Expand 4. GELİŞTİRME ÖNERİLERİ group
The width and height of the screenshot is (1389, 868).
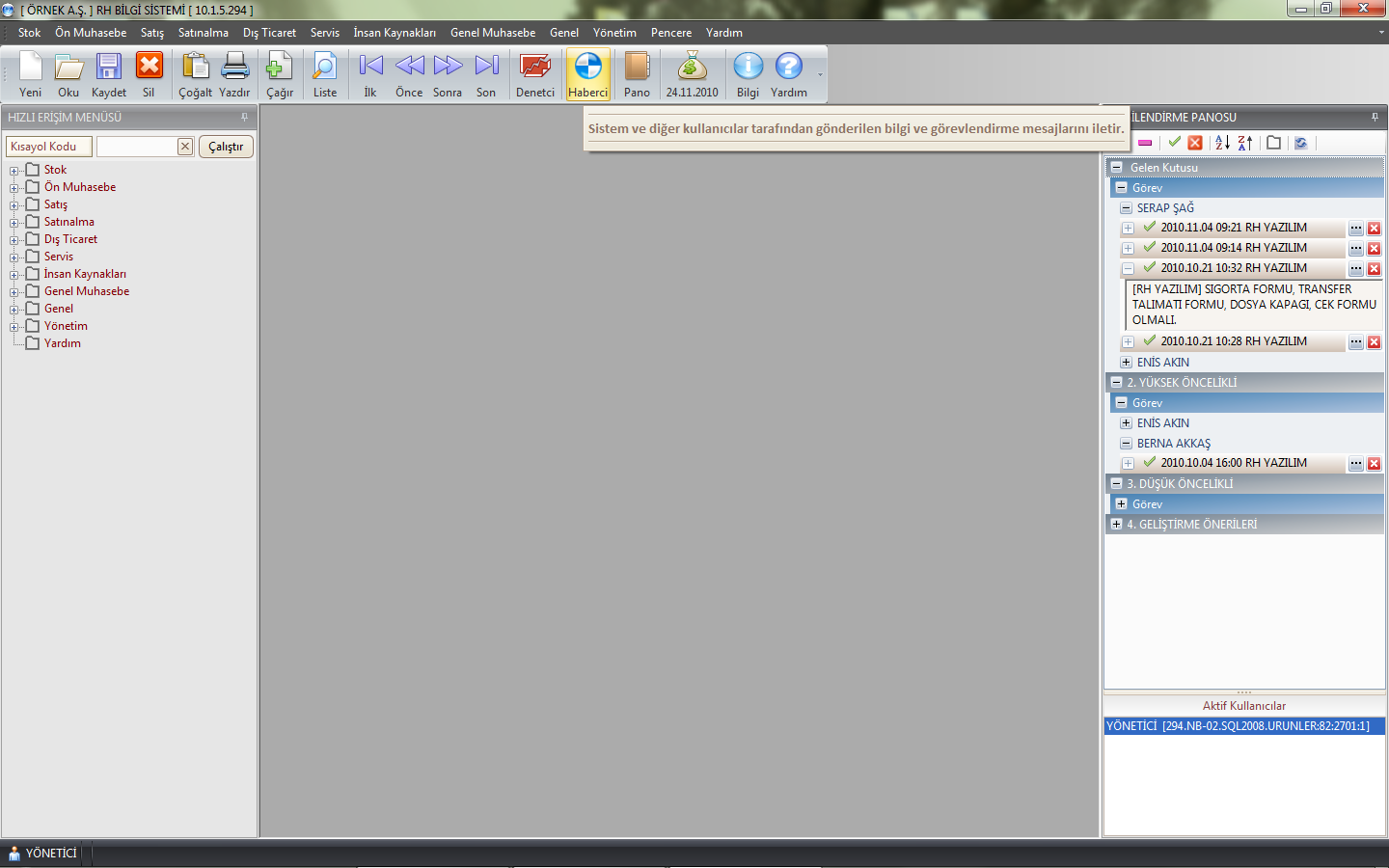1116,525
